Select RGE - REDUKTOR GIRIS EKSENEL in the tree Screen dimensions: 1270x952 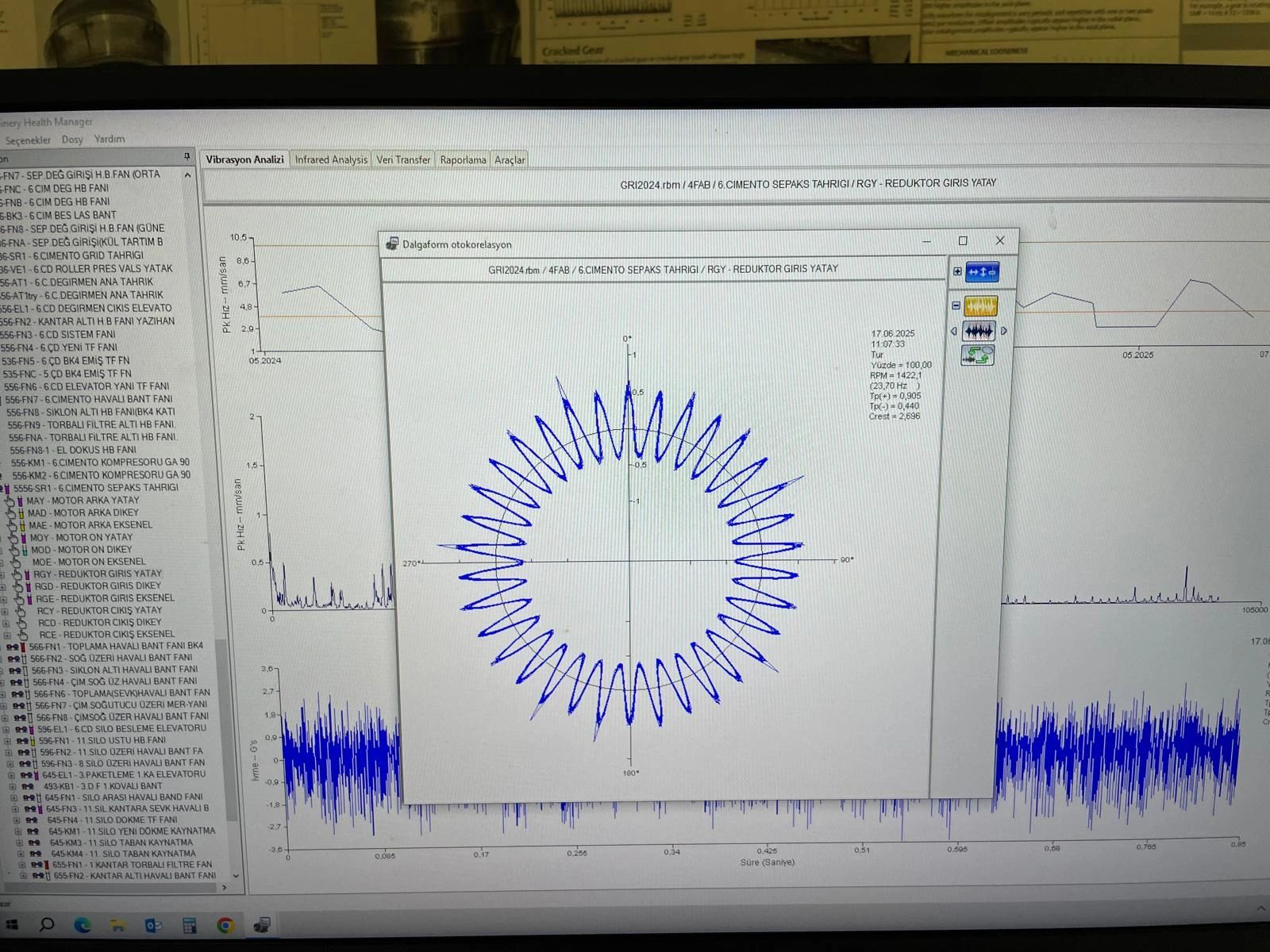pos(105,598)
